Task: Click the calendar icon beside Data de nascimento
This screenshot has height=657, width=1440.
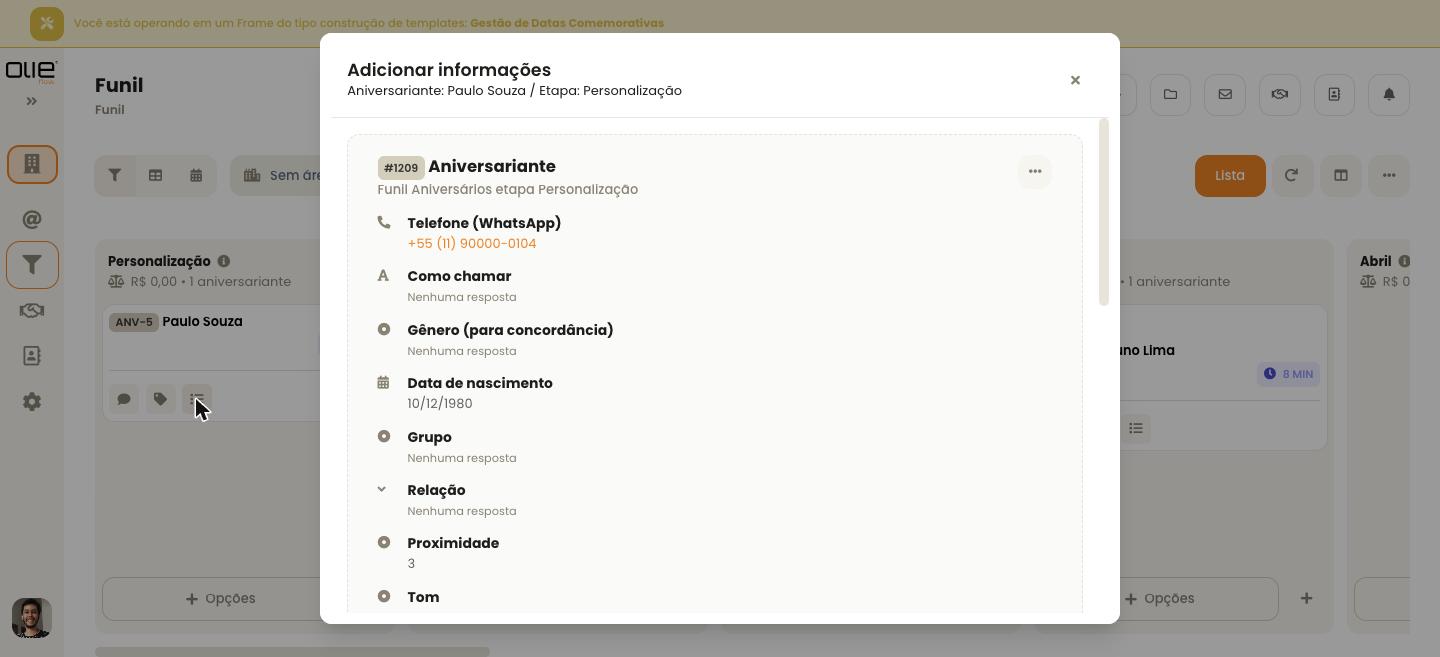Action: [383, 382]
